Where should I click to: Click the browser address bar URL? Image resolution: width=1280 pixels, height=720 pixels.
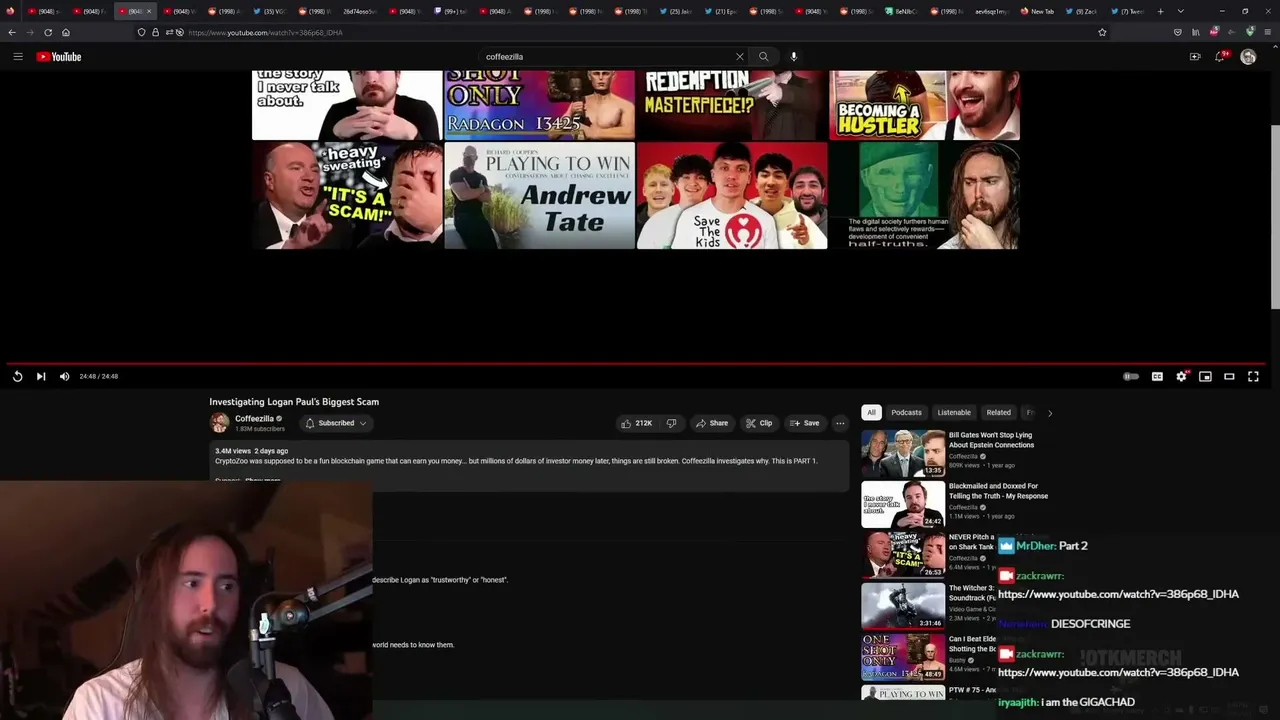(265, 33)
